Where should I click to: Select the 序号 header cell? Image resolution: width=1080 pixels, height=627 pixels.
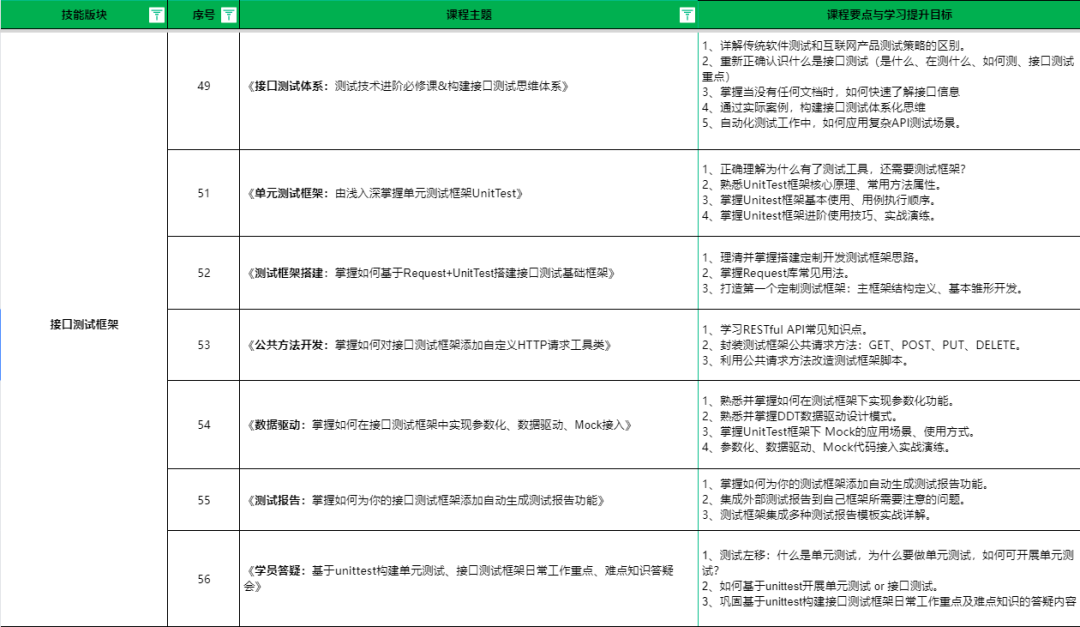pyautogui.click(x=204, y=15)
